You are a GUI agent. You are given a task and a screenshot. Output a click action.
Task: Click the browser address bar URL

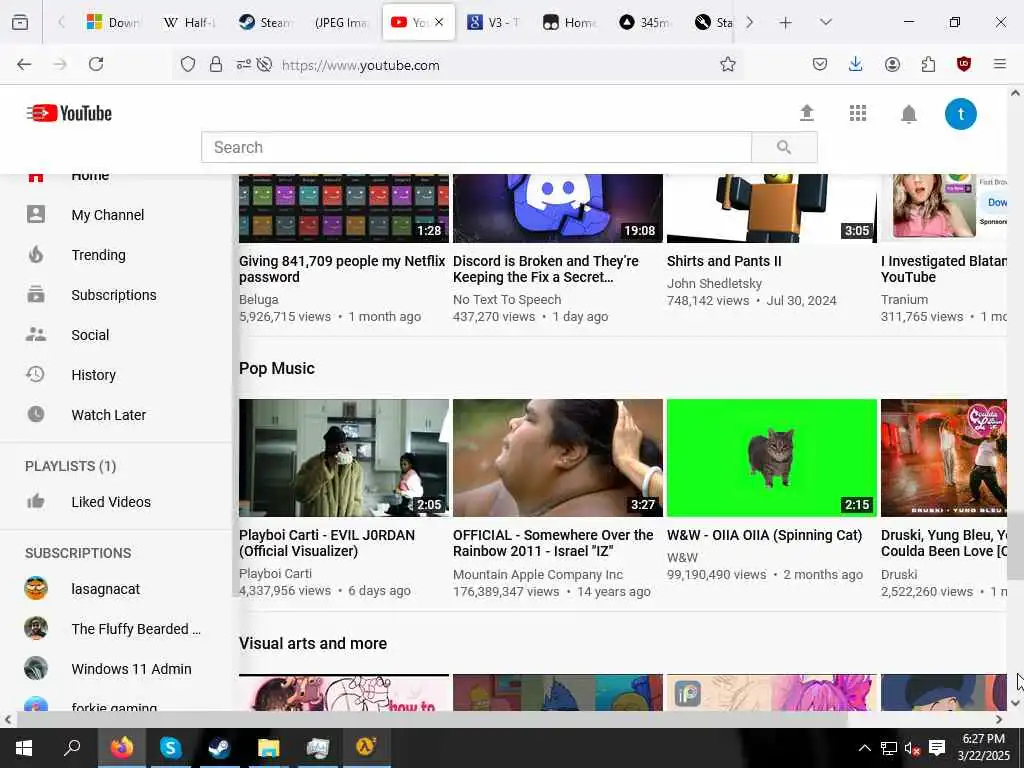[x=360, y=65]
